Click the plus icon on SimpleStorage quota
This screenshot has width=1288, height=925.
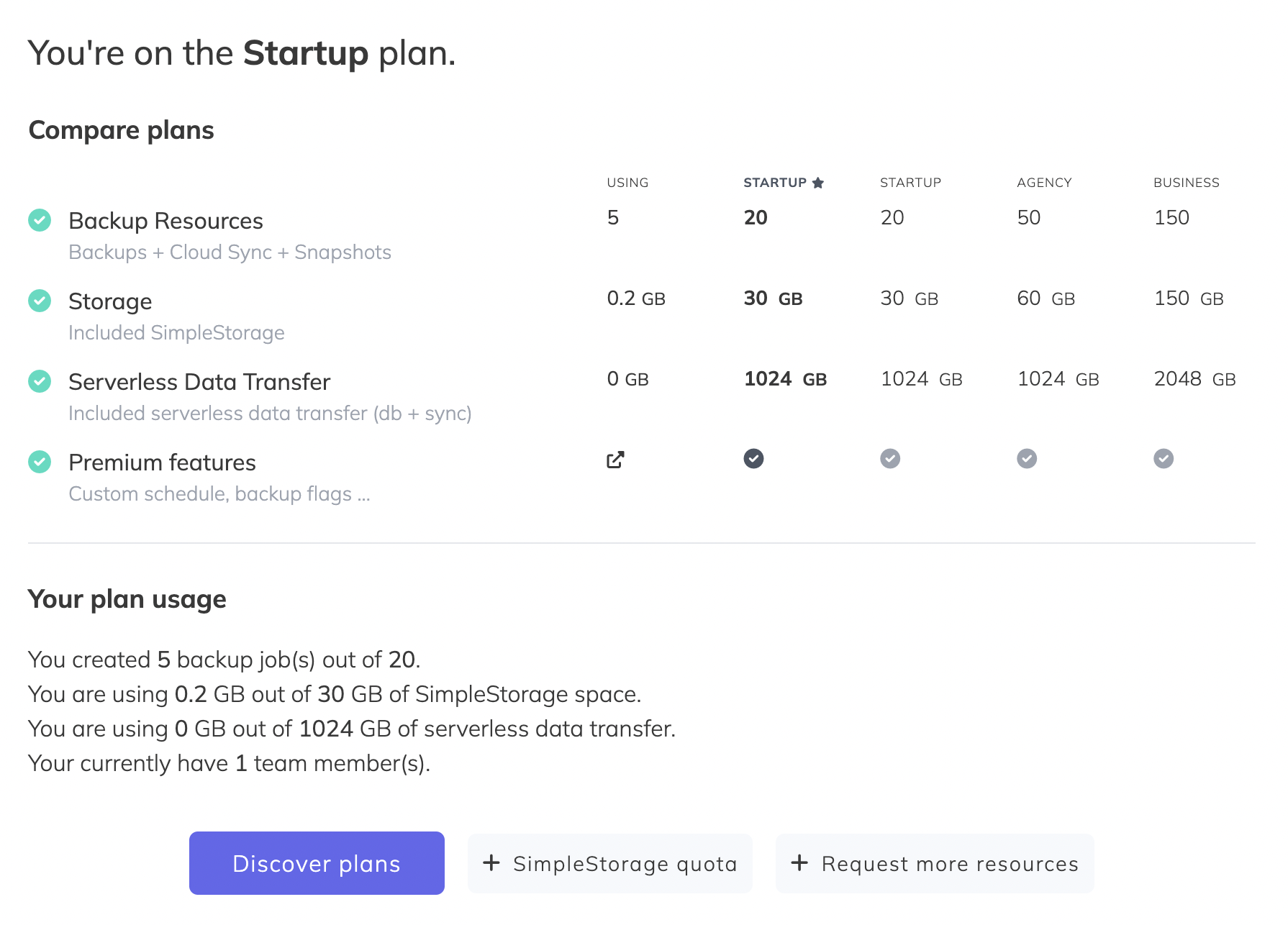(491, 862)
